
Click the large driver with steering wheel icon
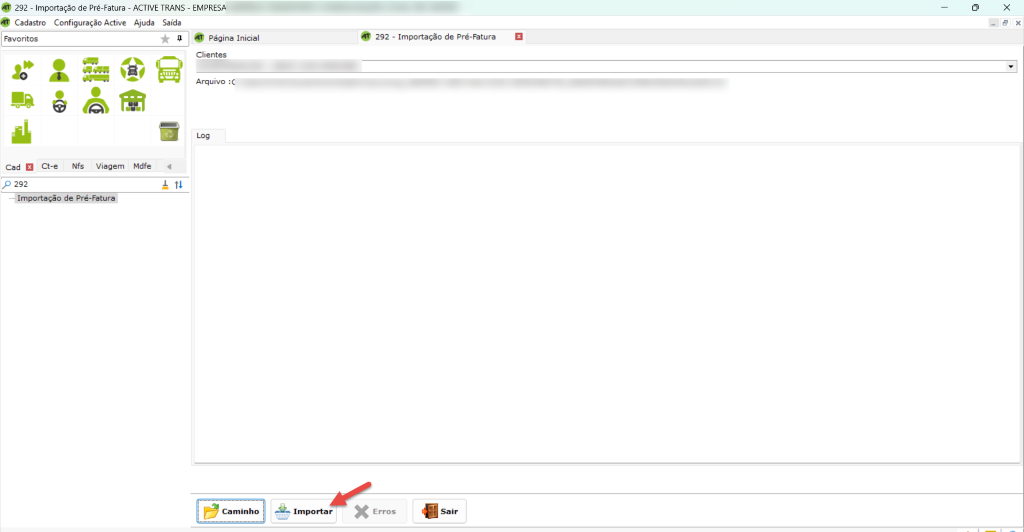(x=96, y=101)
